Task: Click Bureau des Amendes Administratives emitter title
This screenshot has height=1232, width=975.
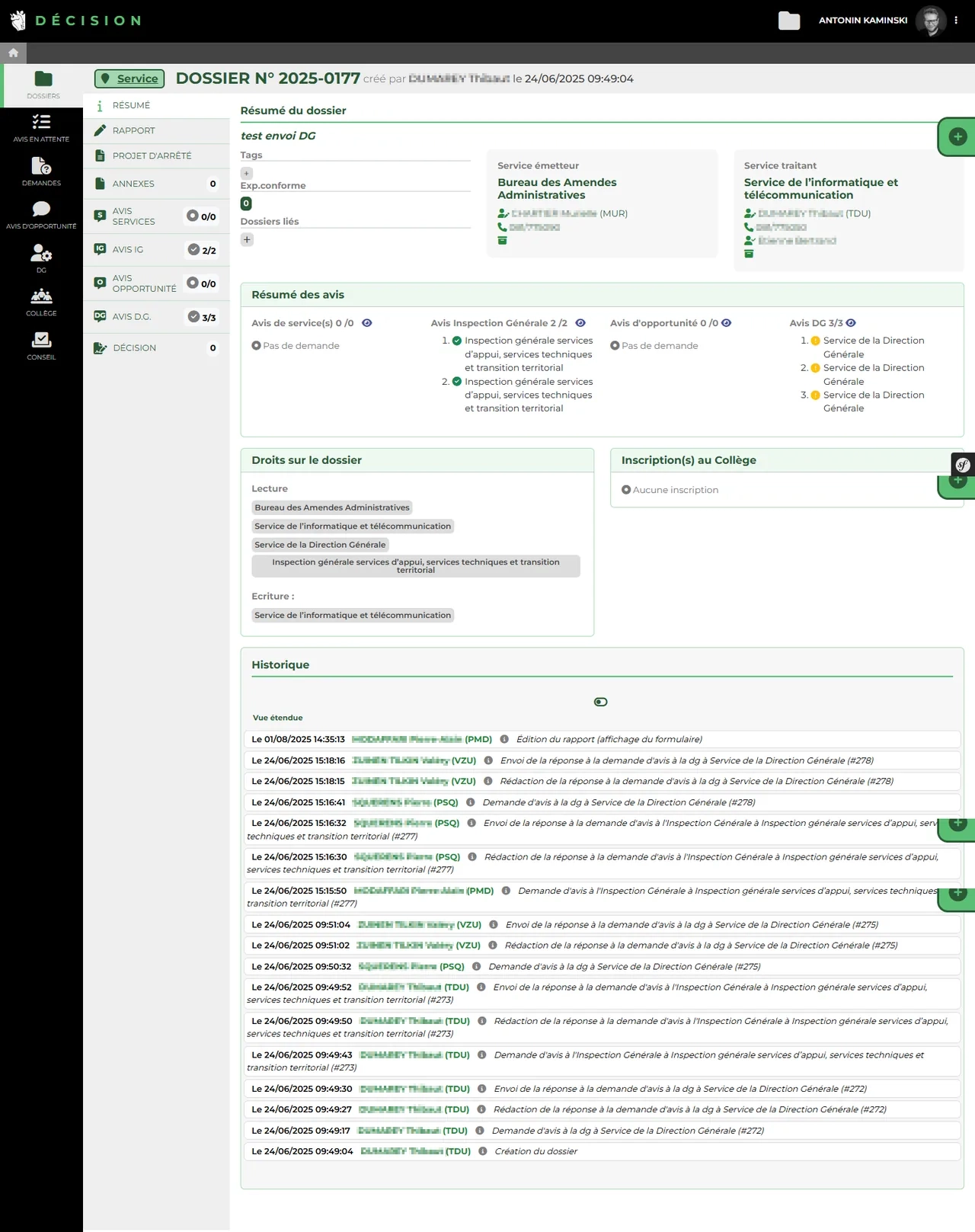Action: [x=557, y=188]
